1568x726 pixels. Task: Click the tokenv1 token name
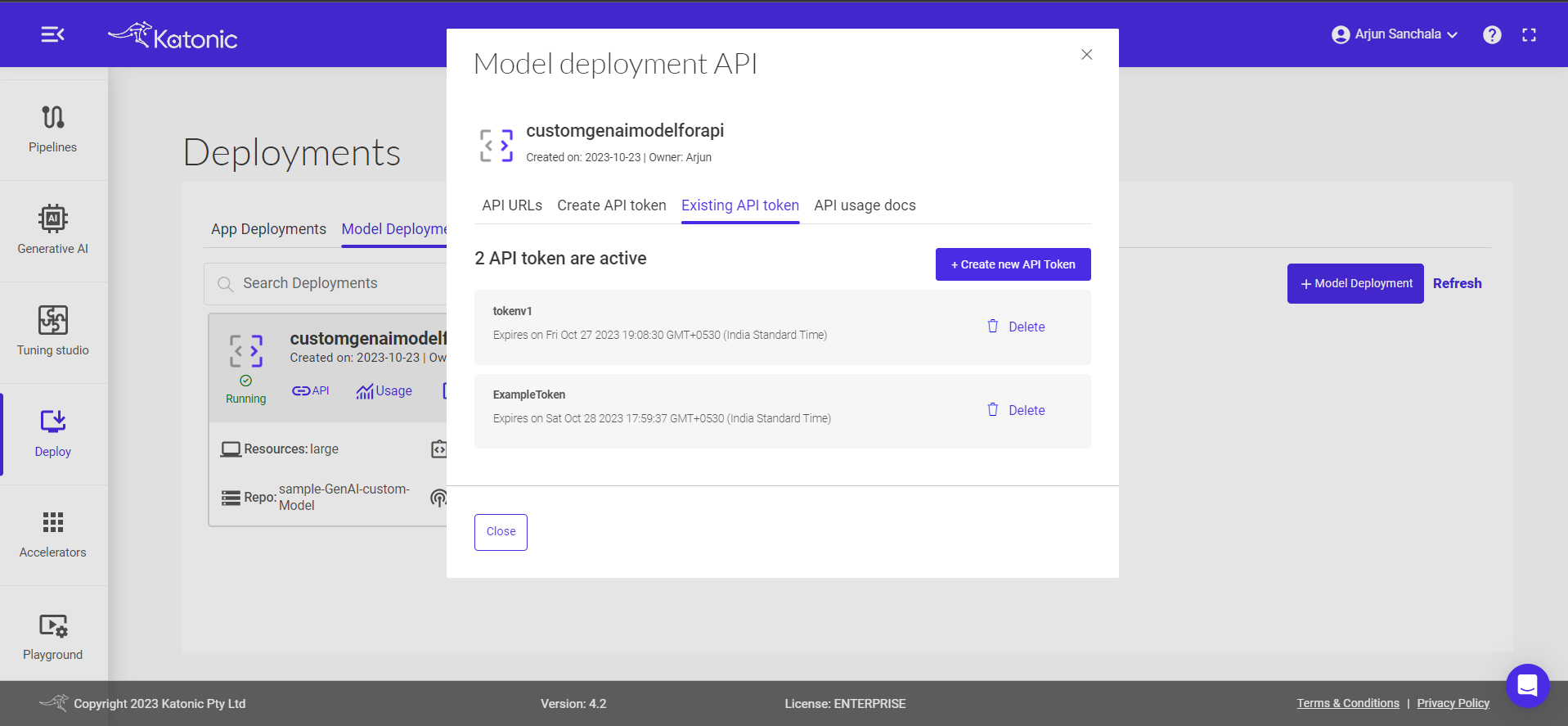[x=512, y=311]
